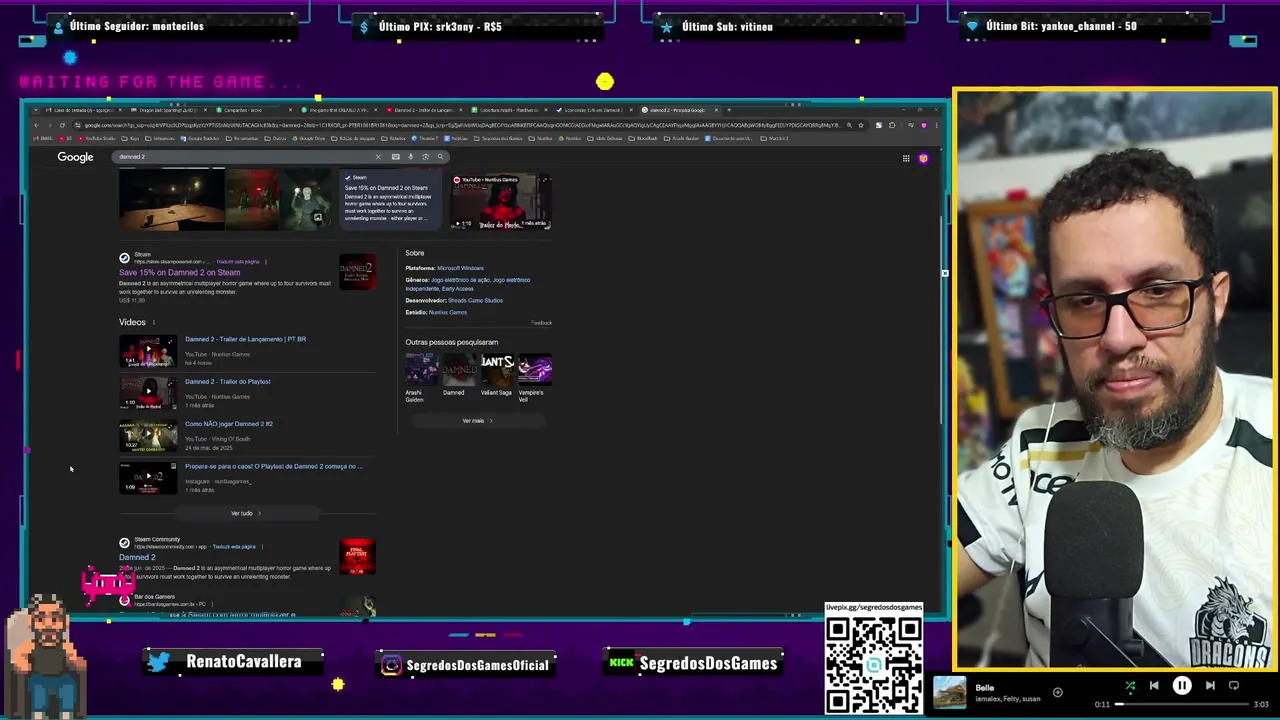Open a new browser tab
Image resolution: width=1280 pixels, height=720 pixels.
point(729,110)
